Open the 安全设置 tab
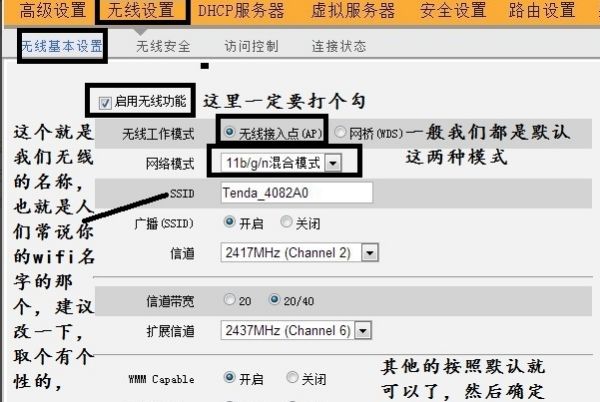Viewport: 600px width, 402px height. pos(453,10)
